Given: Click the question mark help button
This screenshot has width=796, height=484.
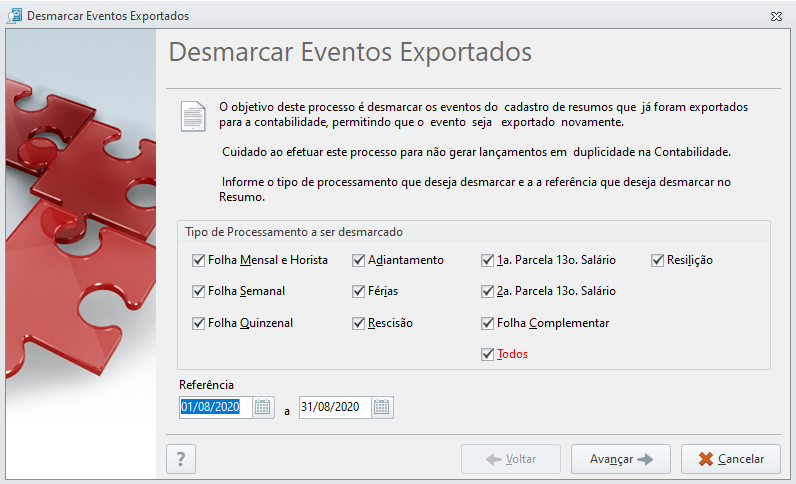Looking at the screenshot, I should click(181, 459).
